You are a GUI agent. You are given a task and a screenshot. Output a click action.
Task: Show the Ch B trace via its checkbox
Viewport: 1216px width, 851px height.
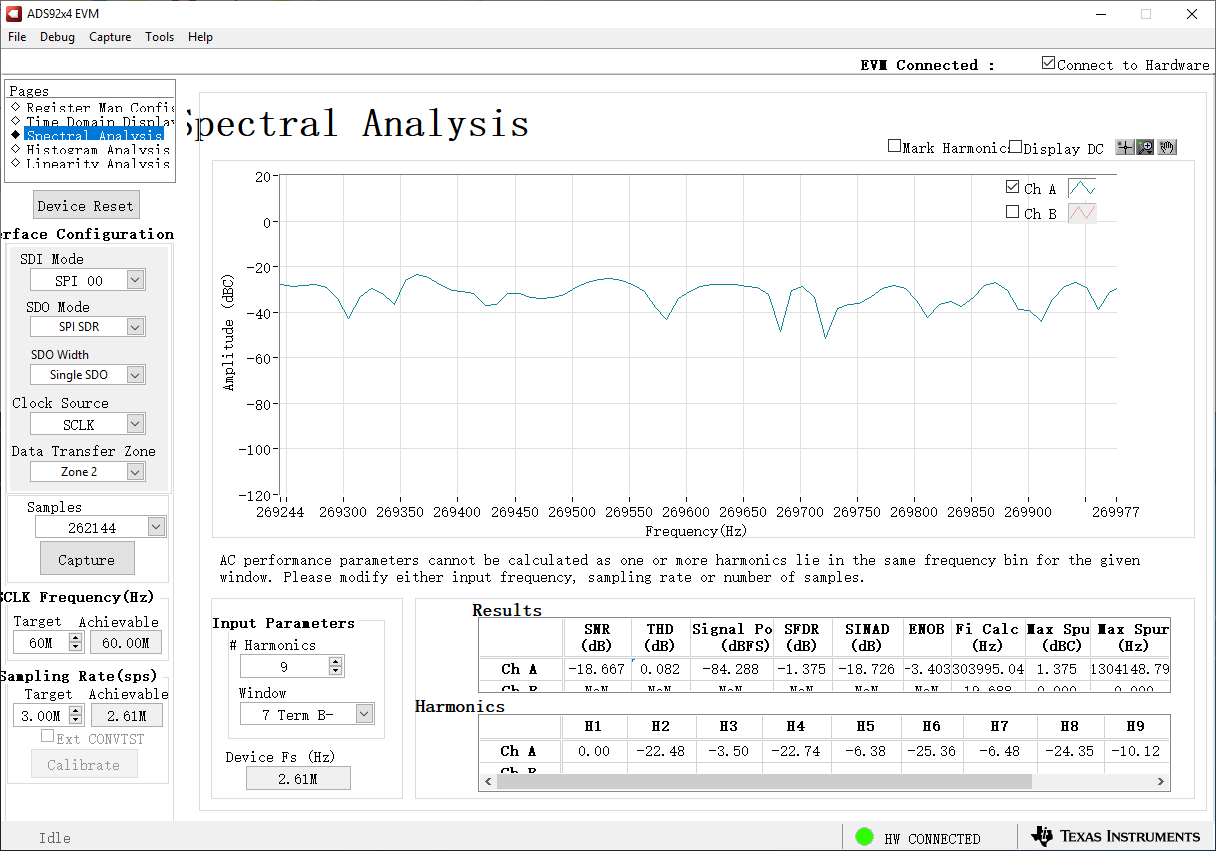(1013, 212)
